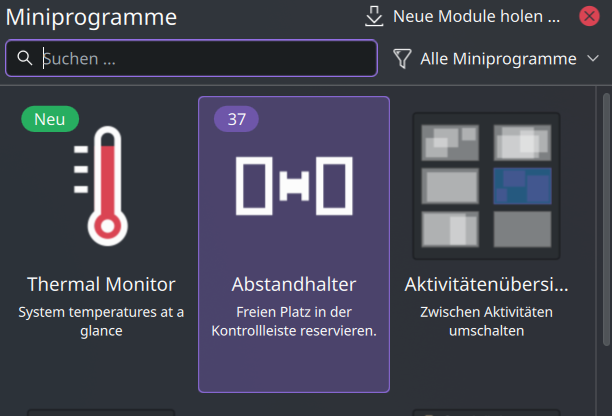Open the Alle Miniprogramme filter dropdown
The height and width of the screenshot is (416, 612).
[x=496, y=59]
